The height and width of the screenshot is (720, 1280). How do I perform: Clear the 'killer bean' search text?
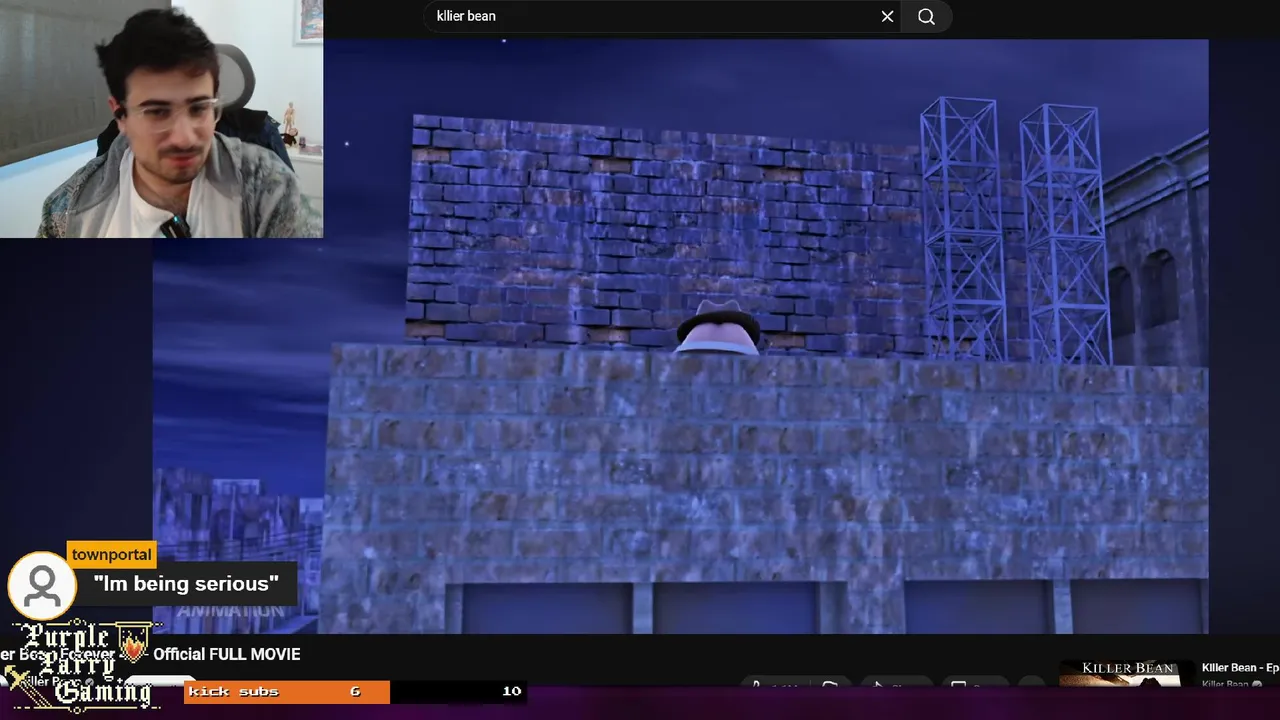coord(887,16)
